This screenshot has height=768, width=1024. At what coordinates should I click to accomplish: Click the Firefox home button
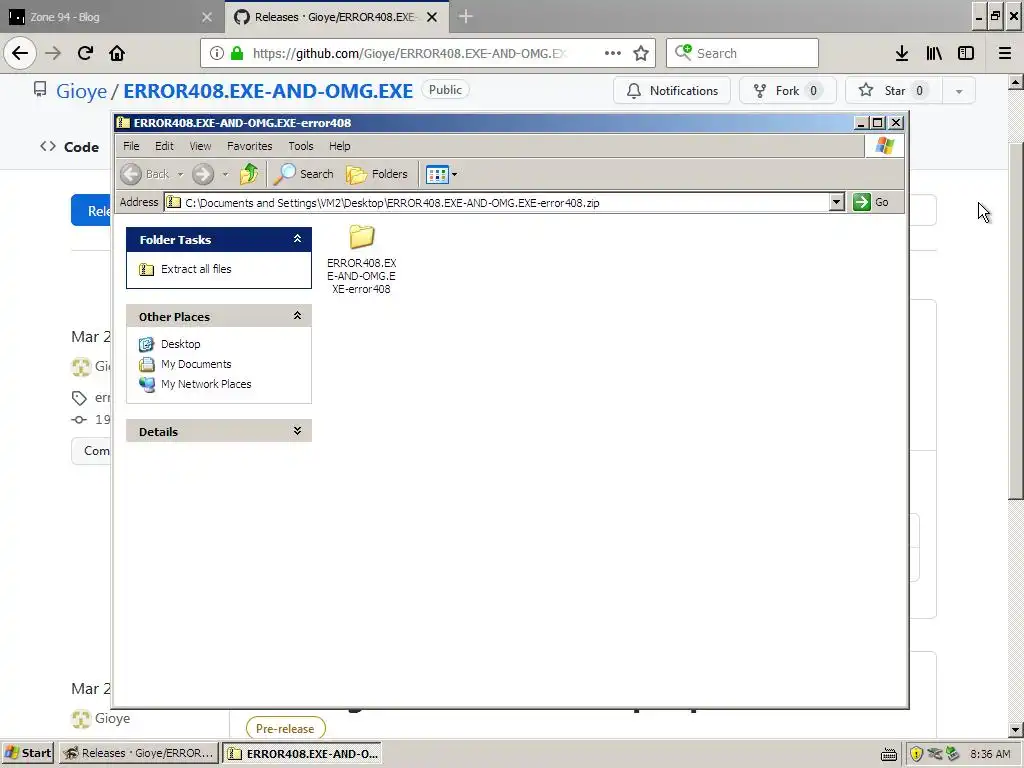coord(117,53)
